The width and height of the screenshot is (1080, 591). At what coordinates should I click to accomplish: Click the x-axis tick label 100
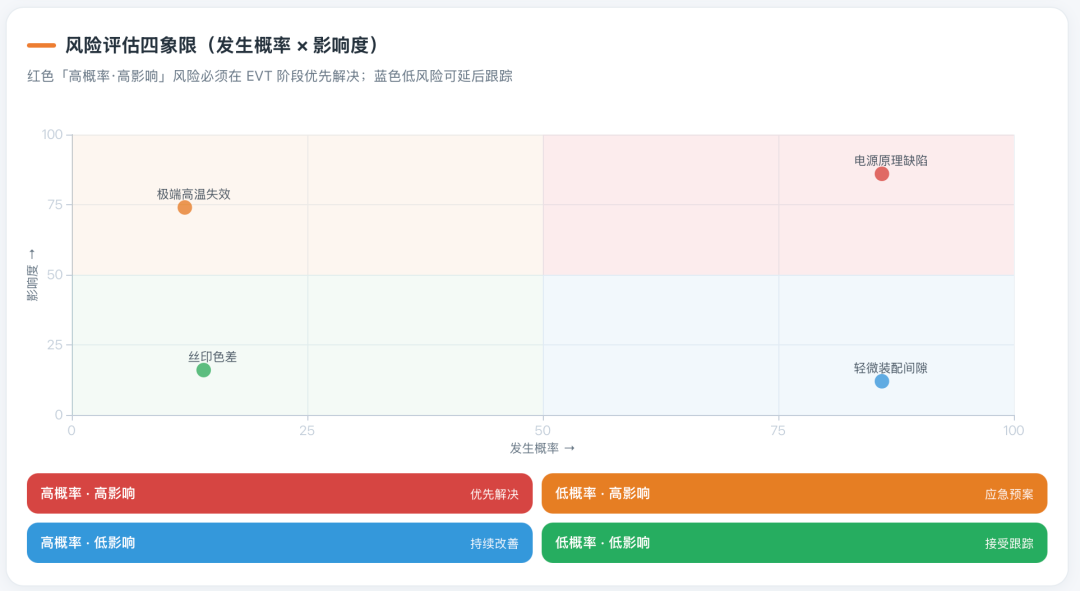pyautogui.click(x=1013, y=431)
